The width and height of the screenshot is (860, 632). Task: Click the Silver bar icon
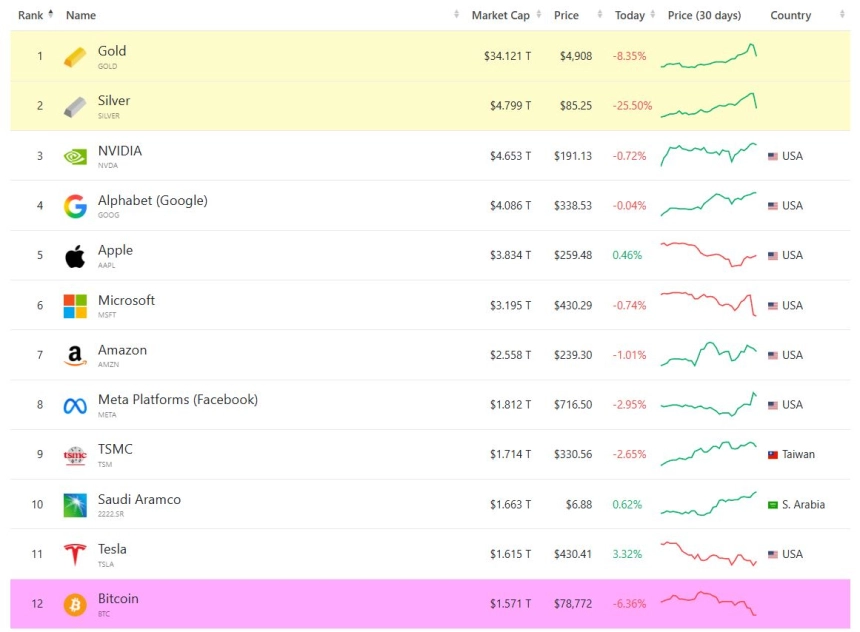[x=75, y=107]
